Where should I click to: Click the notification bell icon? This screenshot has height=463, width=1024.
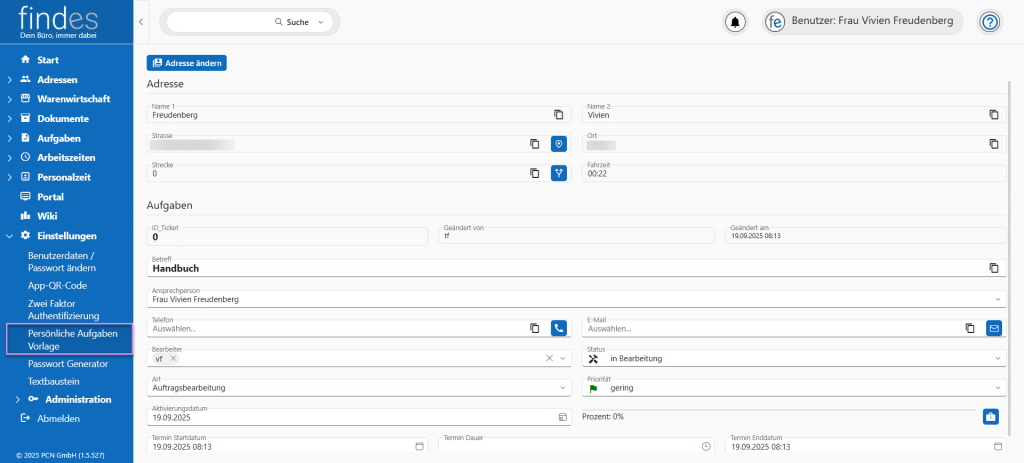(736, 22)
